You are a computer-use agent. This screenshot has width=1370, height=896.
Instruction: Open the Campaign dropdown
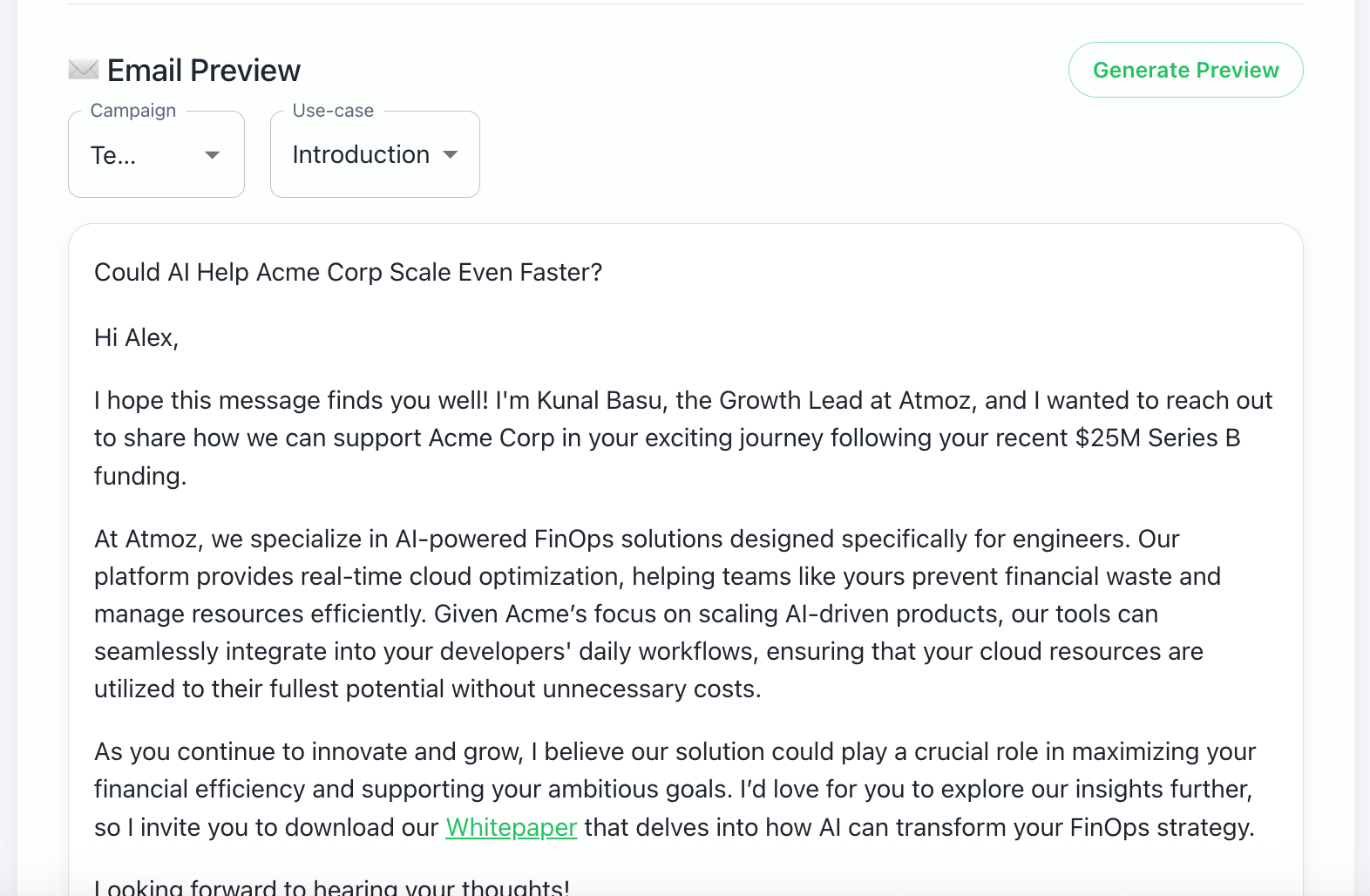click(156, 154)
